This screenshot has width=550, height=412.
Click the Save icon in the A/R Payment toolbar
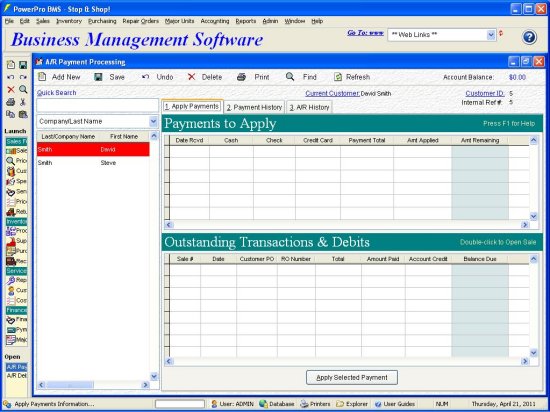pyautogui.click(x=99, y=77)
